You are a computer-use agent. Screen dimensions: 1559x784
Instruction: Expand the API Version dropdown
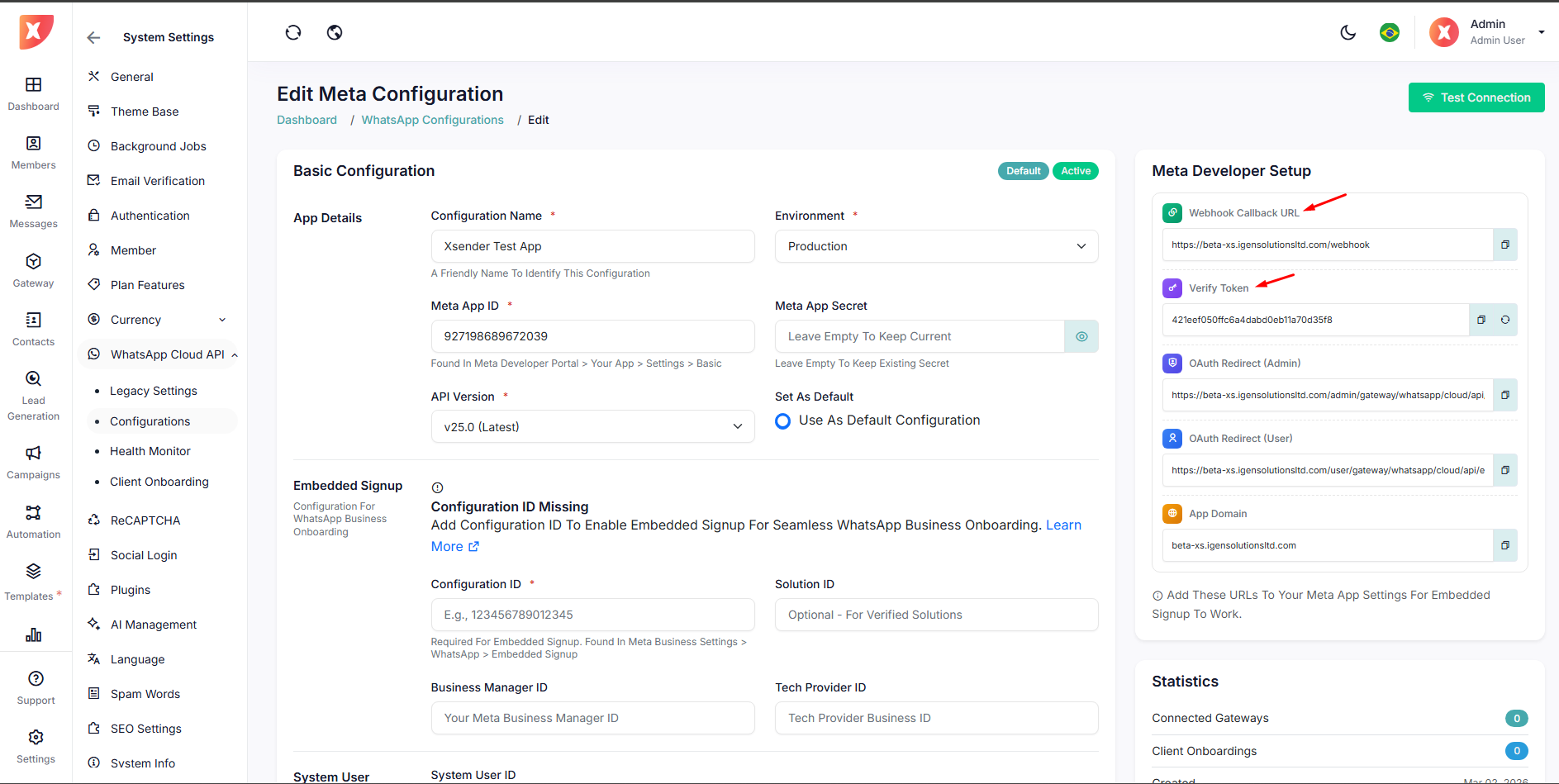pyautogui.click(x=592, y=427)
